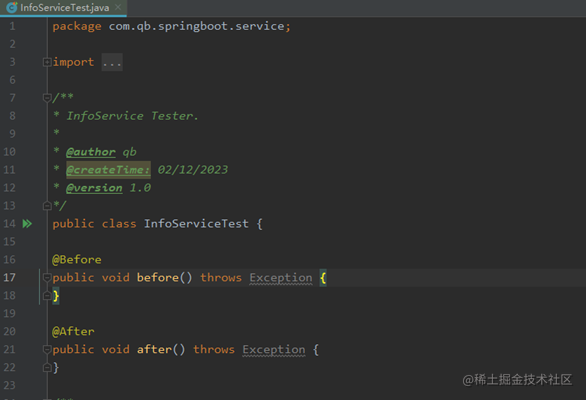The width and height of the screenshot is (586, 400).
Task: Click the Exception type on the after() line
Action: (274, 350)
